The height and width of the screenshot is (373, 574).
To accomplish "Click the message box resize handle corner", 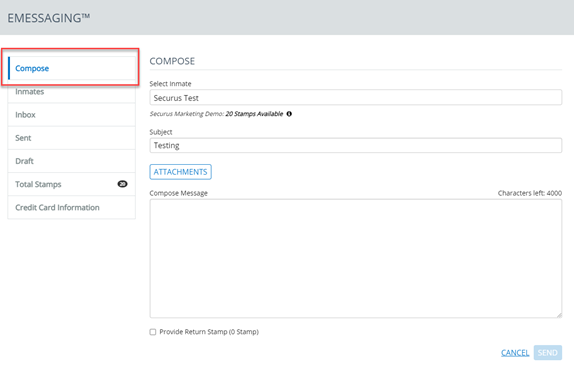I will (559, 315).
